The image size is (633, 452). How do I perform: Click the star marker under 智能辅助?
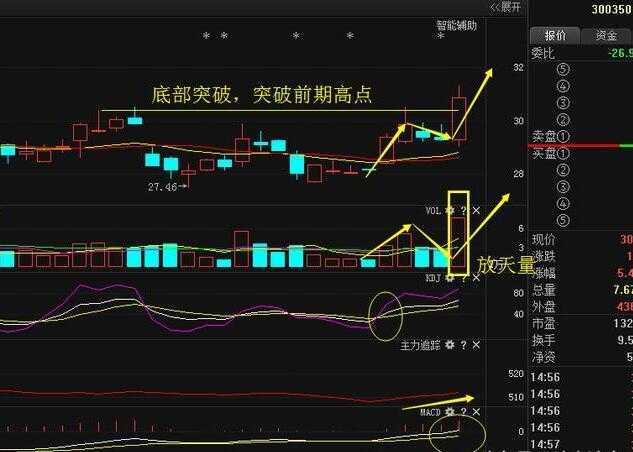pos(441,36)
